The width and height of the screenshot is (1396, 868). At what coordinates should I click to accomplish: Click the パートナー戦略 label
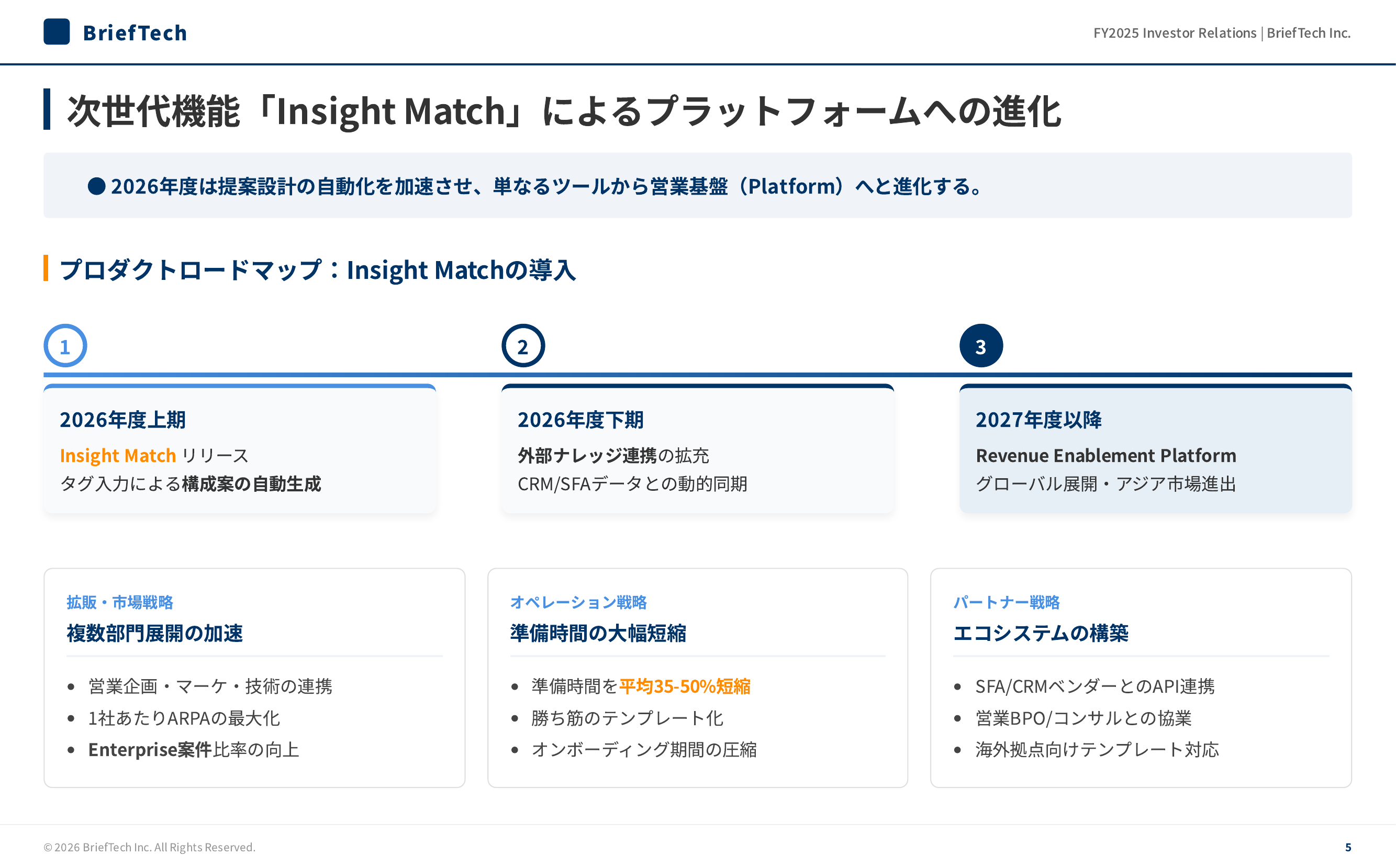(1006, 602)
